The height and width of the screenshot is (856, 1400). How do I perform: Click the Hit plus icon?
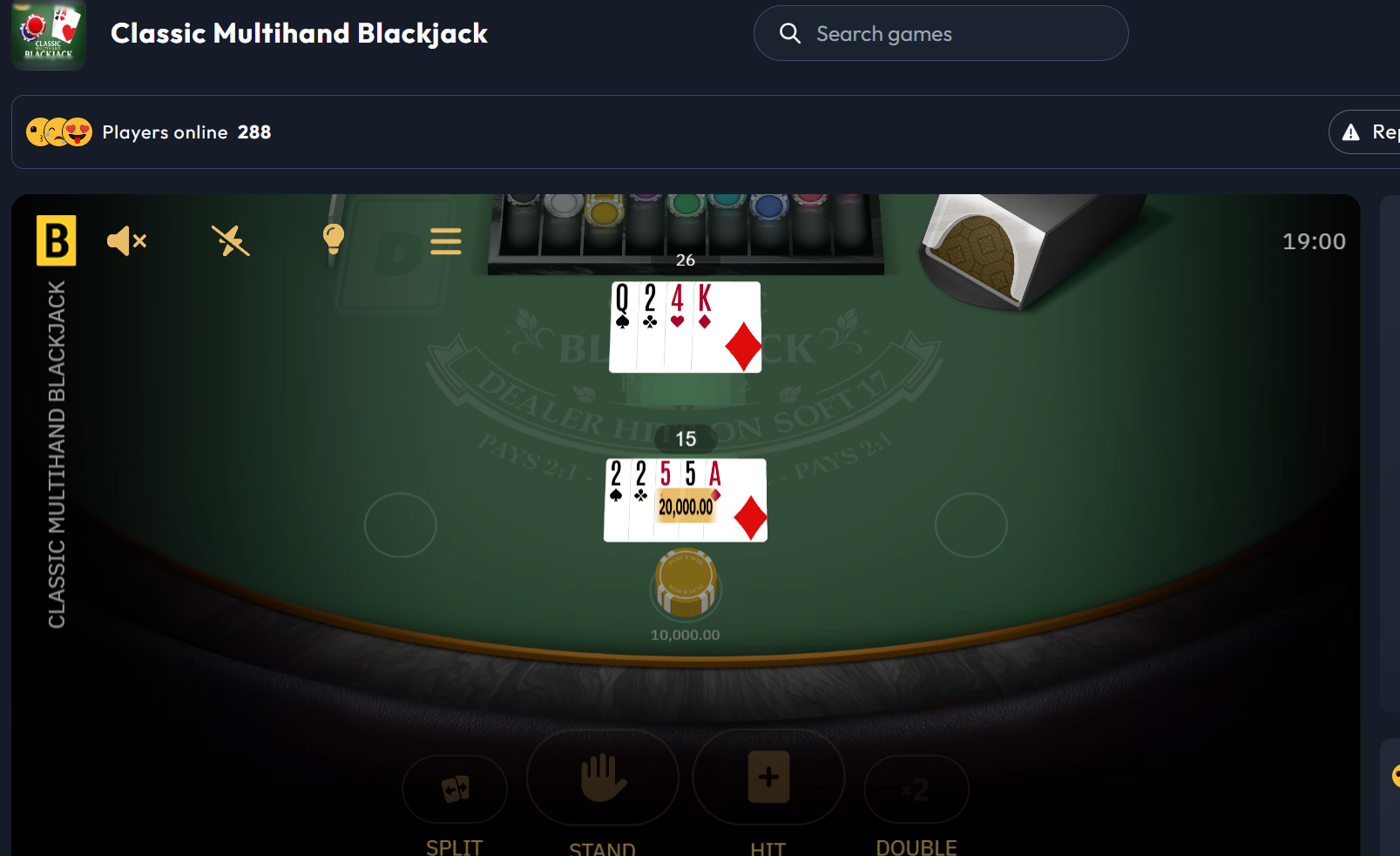(768, 777)
